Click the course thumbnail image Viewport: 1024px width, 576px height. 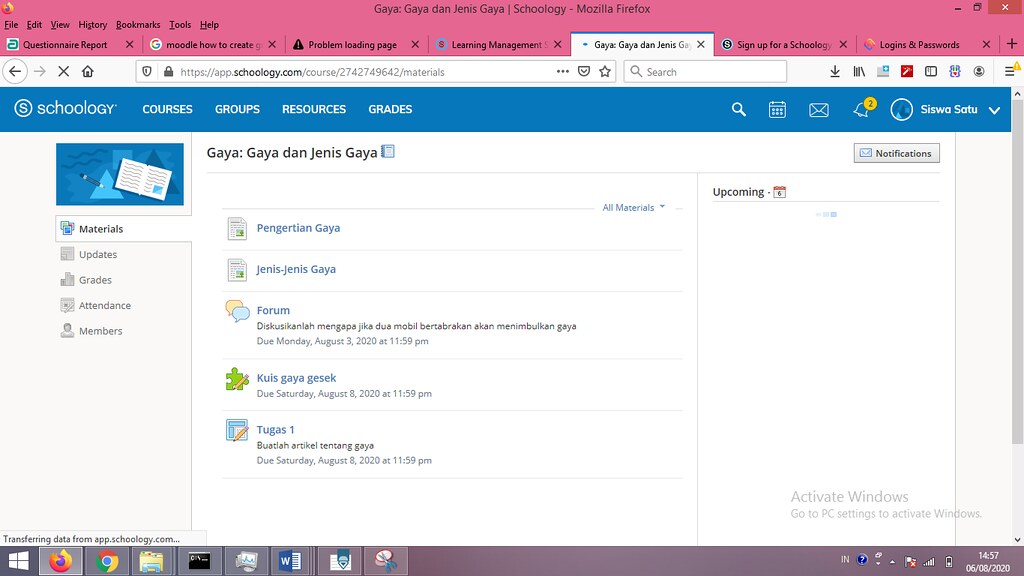tap(120, 174)
